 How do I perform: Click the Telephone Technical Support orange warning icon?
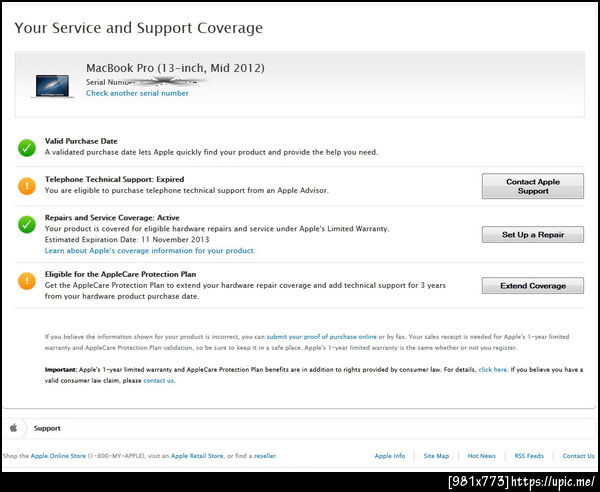click(x=27, y=186)
